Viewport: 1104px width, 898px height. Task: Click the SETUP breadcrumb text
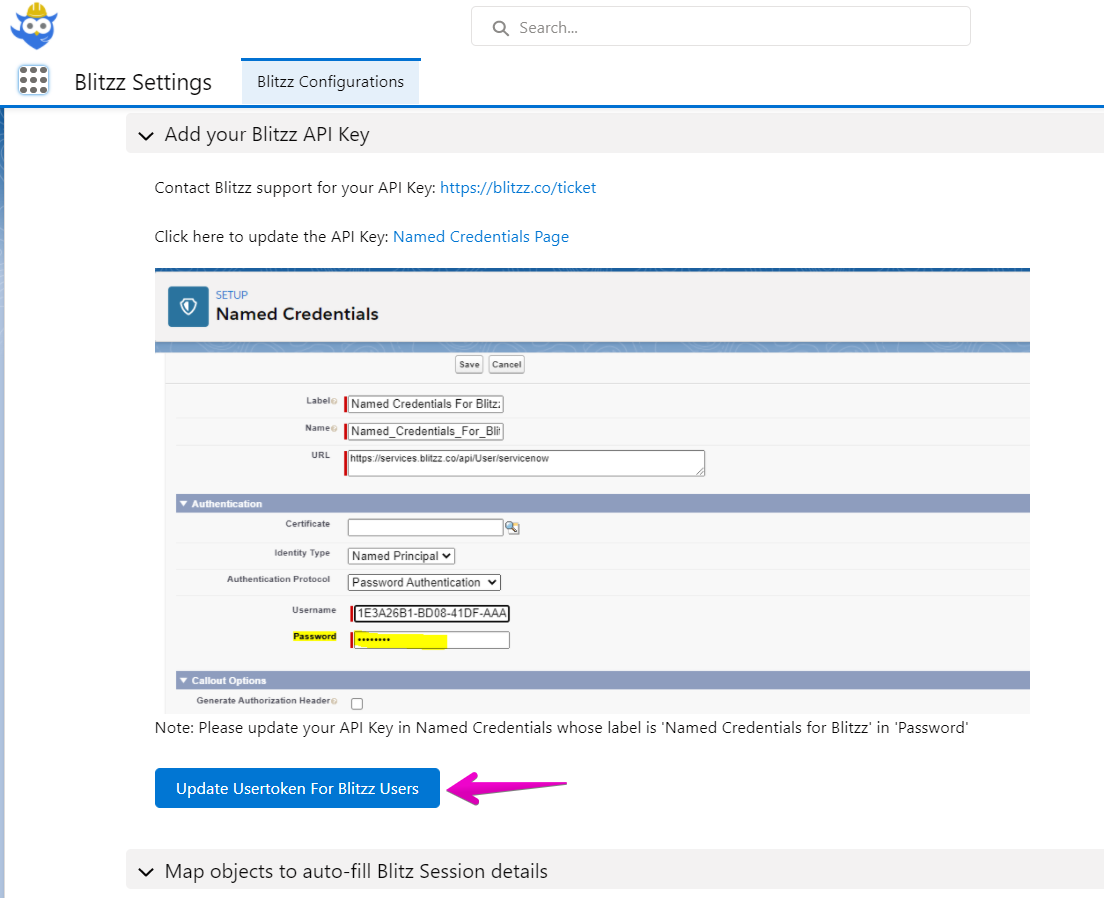click(x=232, y=295)
